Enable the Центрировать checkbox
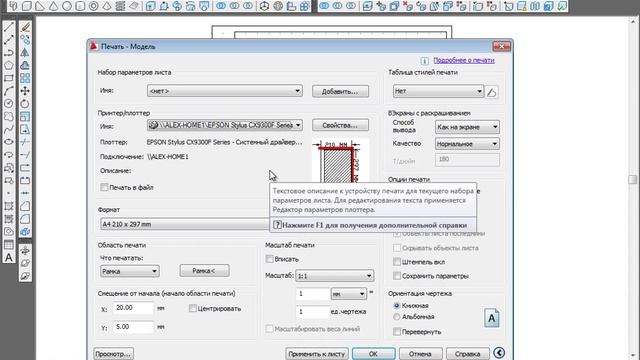Viewport: 640px width, 360px height. pyautogui.click(x=193, y=309)
